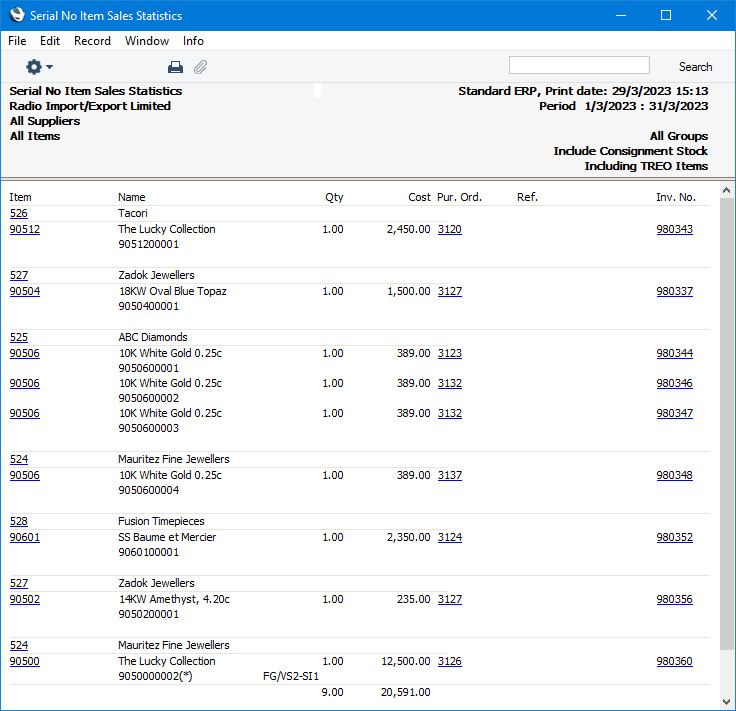This screenshot has width=736, height=711.
Task: Open invoice 980347 link
Action: pyautogui.click(x=675, y=413)
